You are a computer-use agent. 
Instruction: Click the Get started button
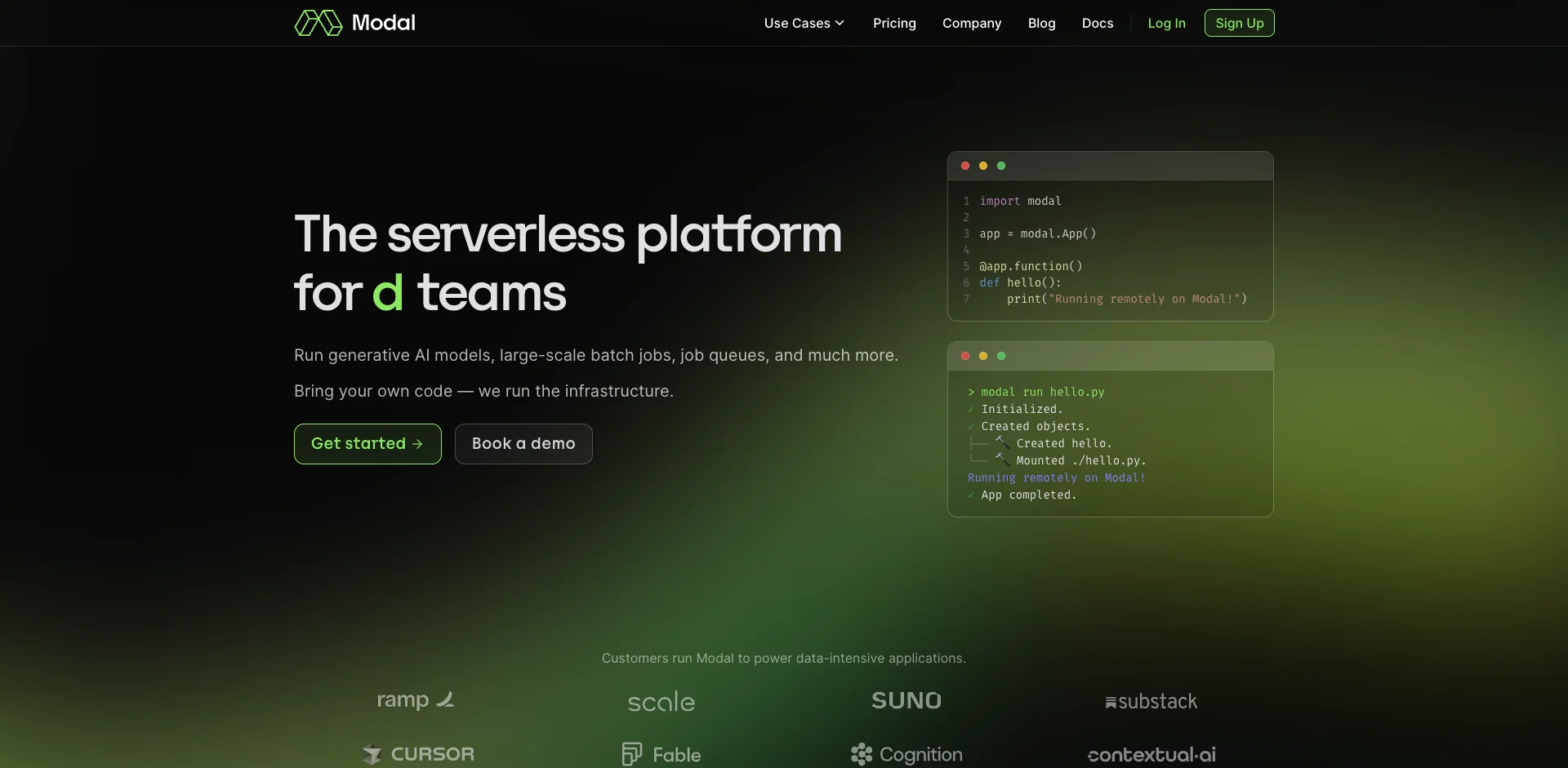coord(367,444)
